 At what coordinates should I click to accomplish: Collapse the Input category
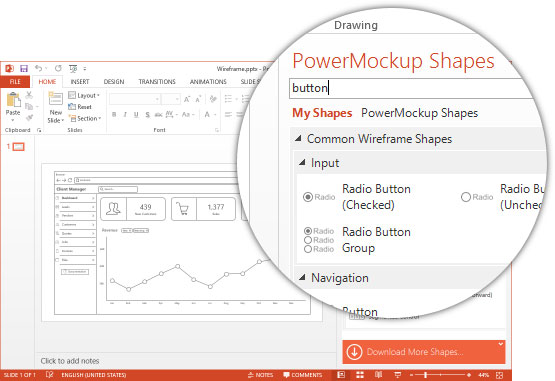(x=302, y=163)
